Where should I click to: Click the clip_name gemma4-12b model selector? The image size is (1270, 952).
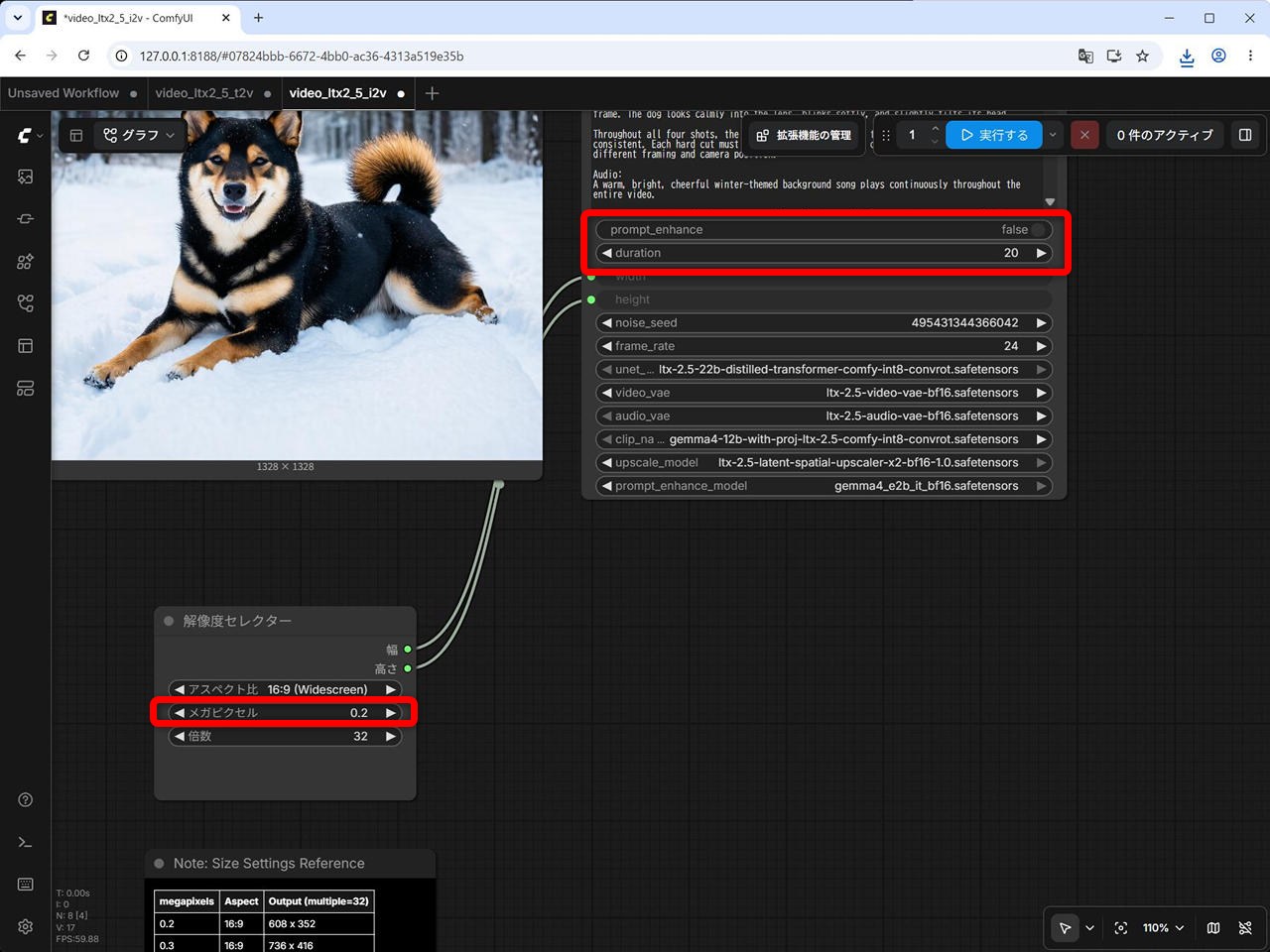pos(824,439)
